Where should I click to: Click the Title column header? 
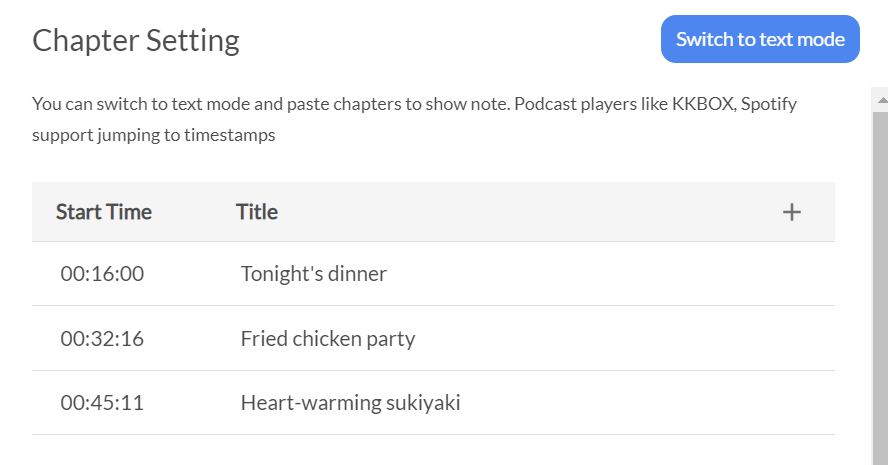click(257, 212)
